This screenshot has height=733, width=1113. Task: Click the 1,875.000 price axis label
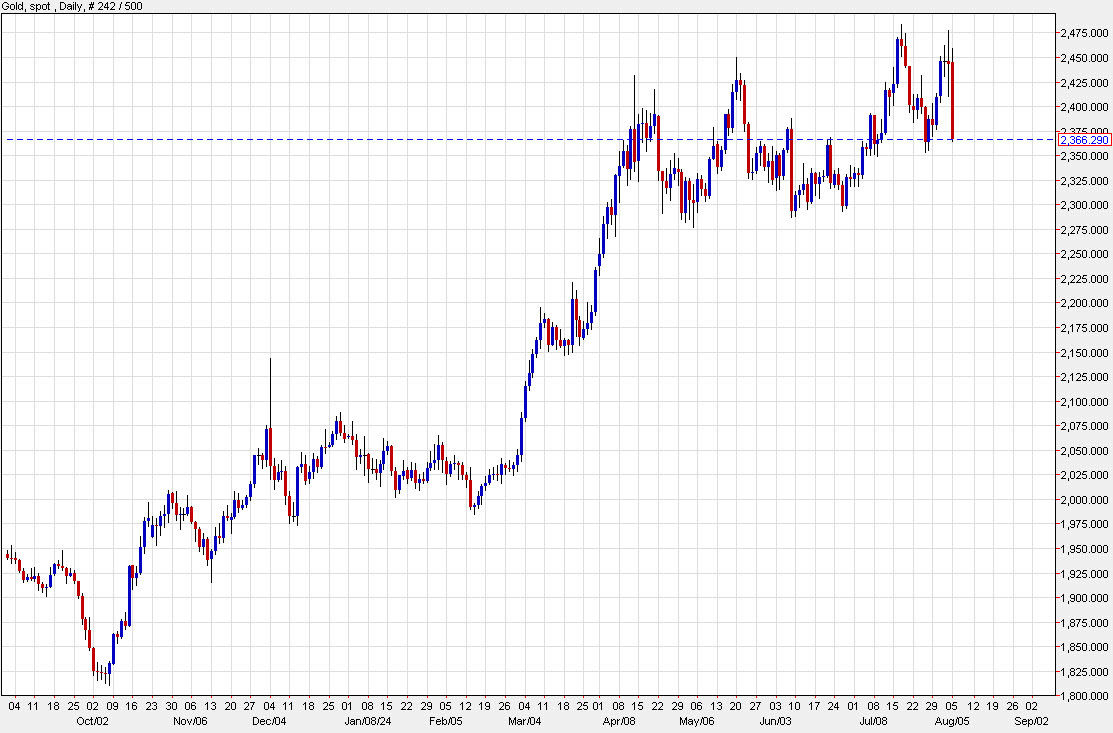point(1084,622)
